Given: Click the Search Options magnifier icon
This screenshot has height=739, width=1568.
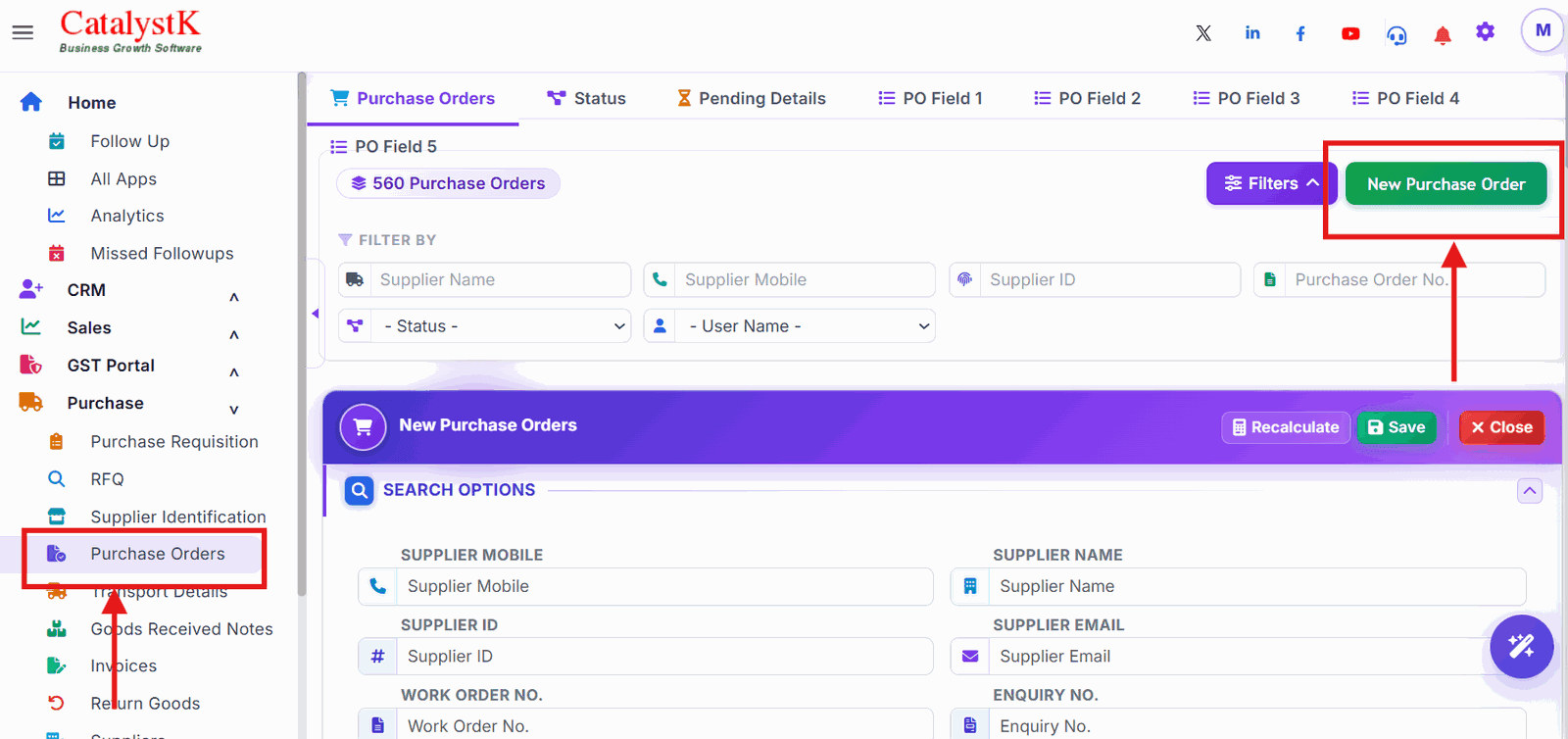Looking at the screenshot, I should (360, 490).
